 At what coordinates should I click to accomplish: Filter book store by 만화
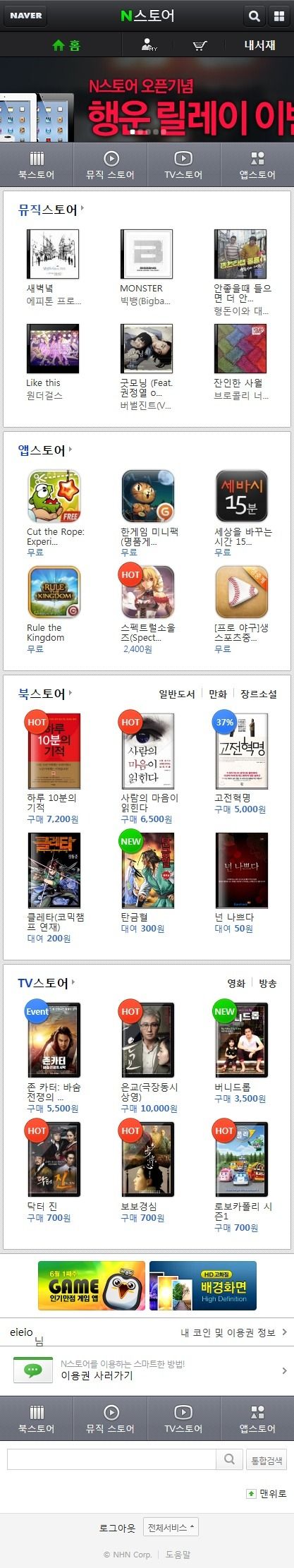(x=218, y=694)
